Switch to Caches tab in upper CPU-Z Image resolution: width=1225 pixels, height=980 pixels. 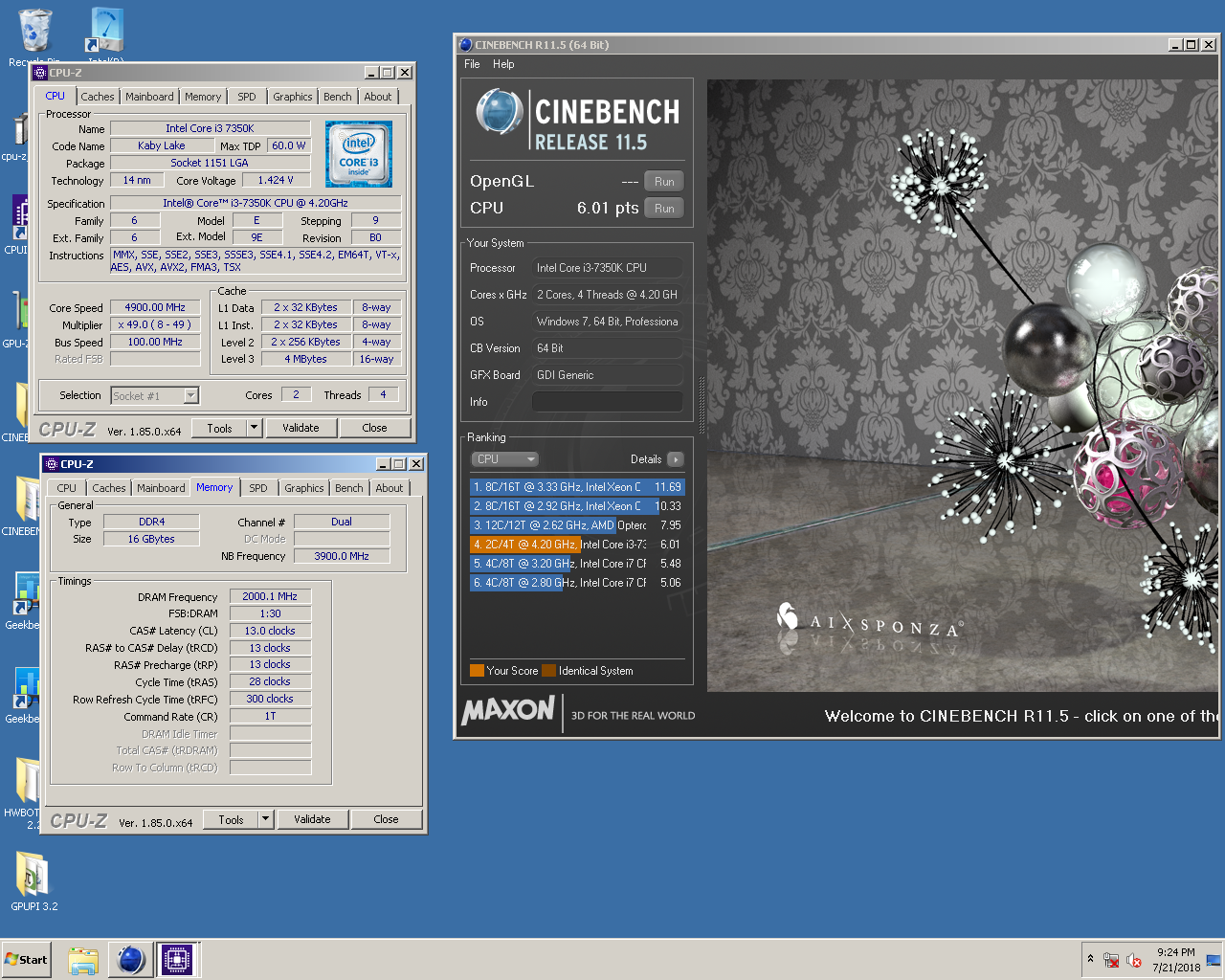[98, 97]
